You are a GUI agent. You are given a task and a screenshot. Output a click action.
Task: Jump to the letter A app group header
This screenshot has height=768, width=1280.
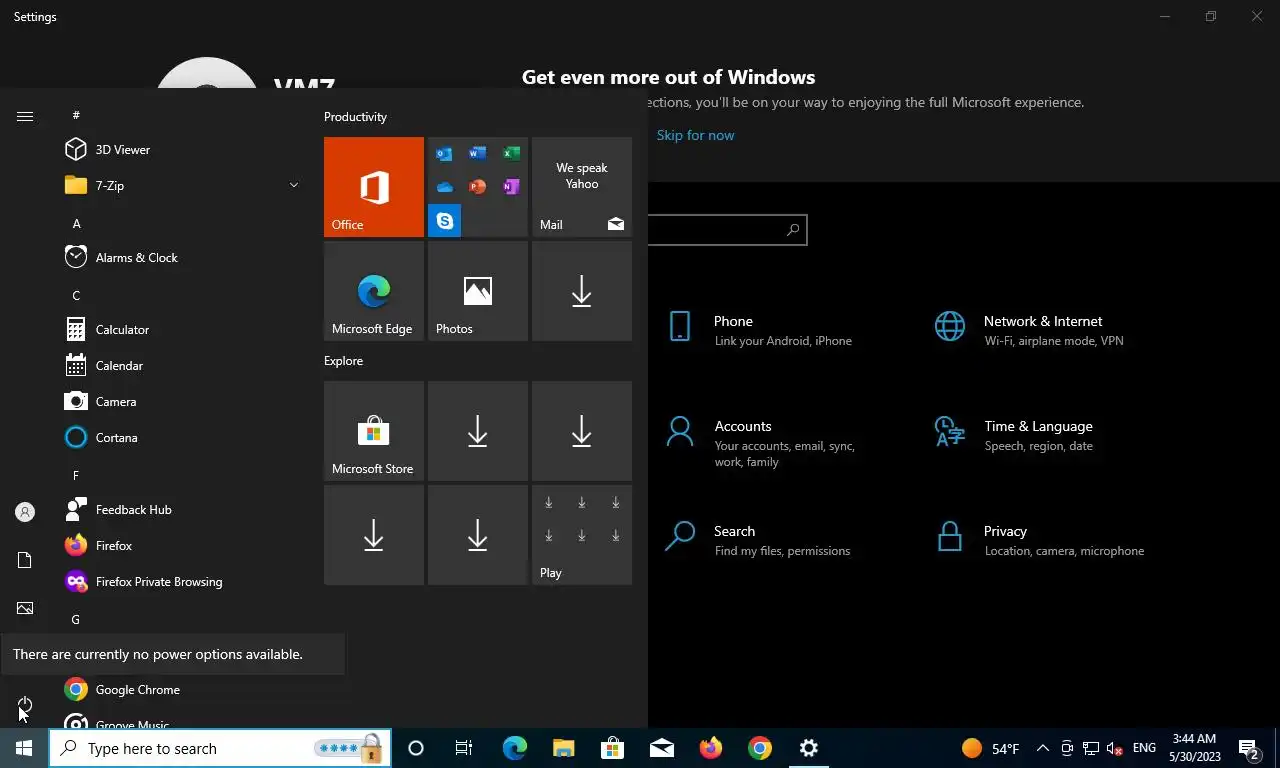(77, 223)
